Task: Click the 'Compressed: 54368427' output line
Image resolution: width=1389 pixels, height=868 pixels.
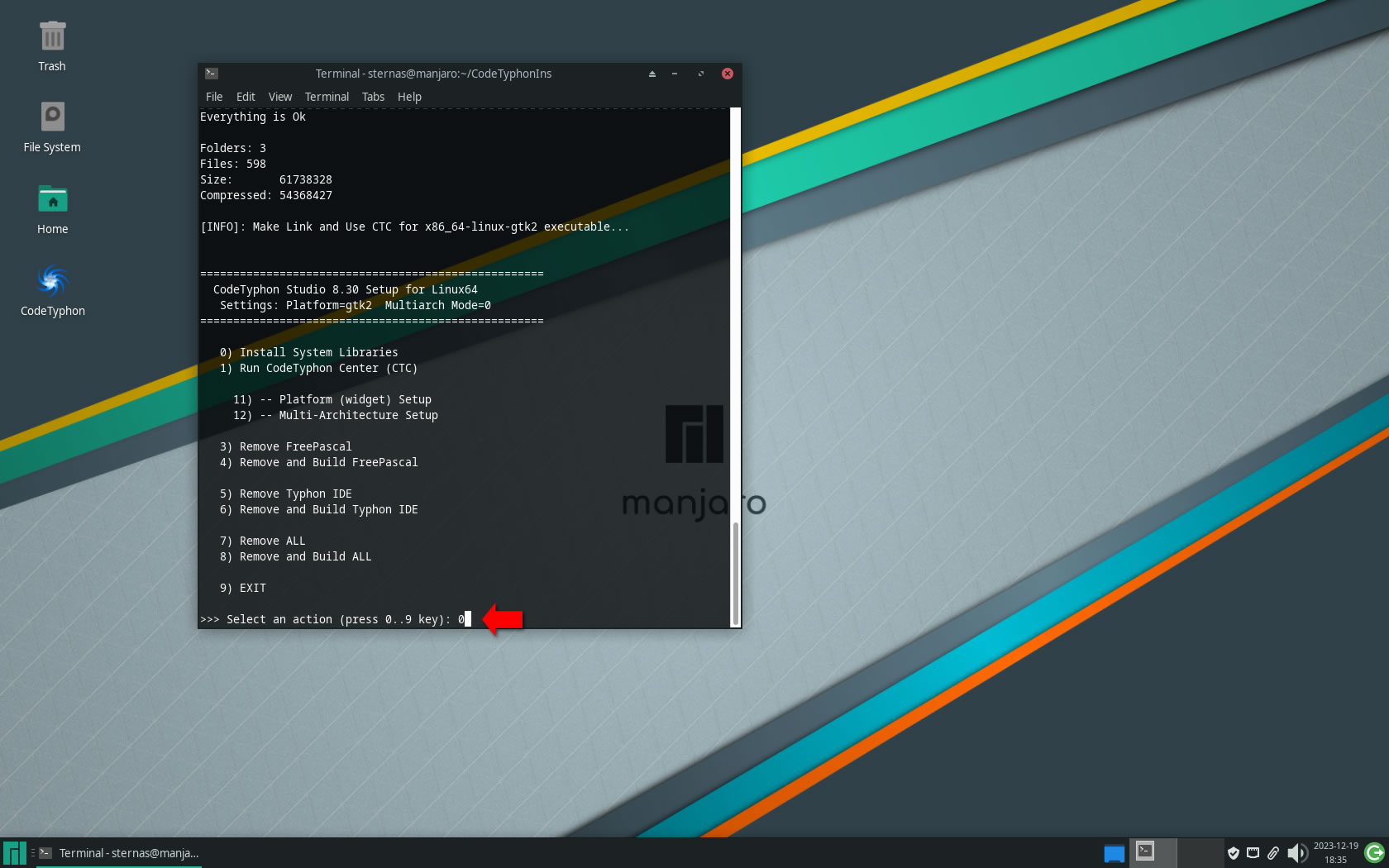Action: pyautogui.click(x=266, y=195)
